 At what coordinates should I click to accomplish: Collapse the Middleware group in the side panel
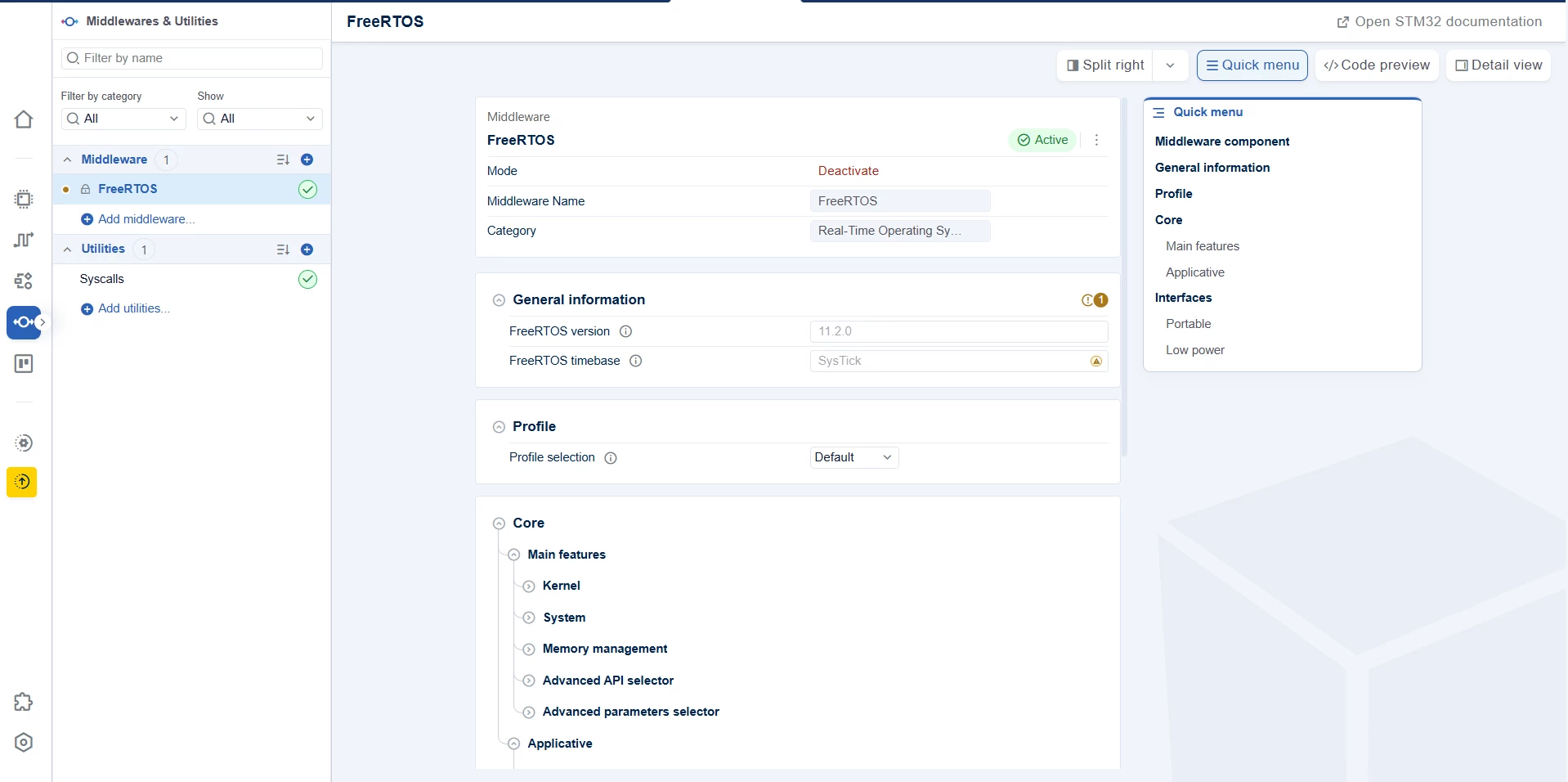(68, 160)
